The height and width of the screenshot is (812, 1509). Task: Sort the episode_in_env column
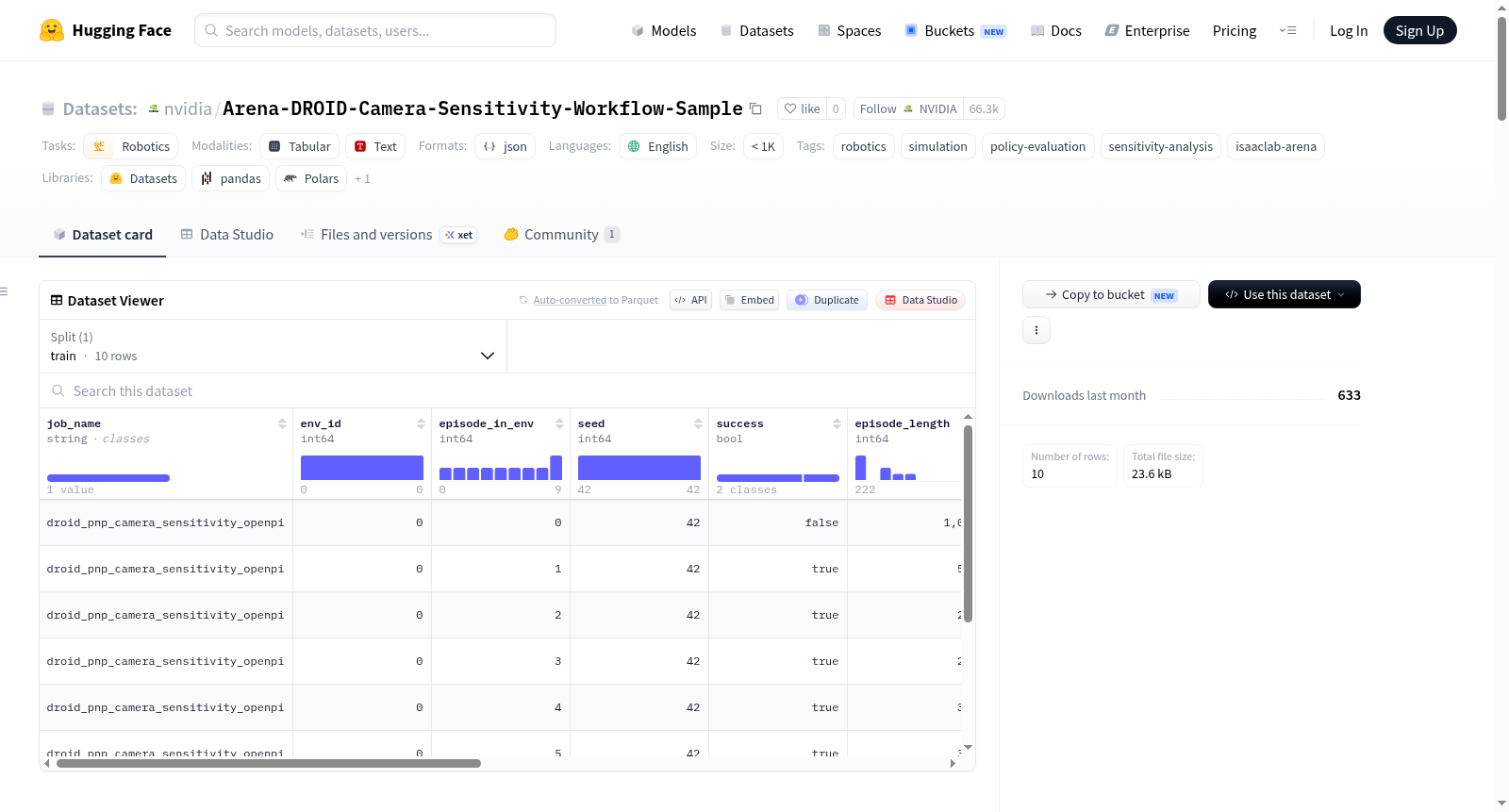pos(559,423)
